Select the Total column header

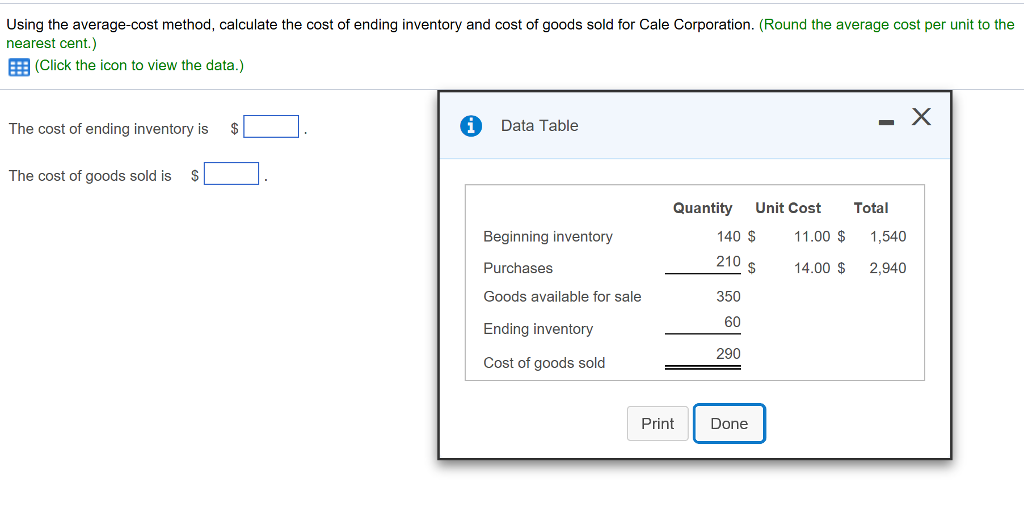pos(871,208)
